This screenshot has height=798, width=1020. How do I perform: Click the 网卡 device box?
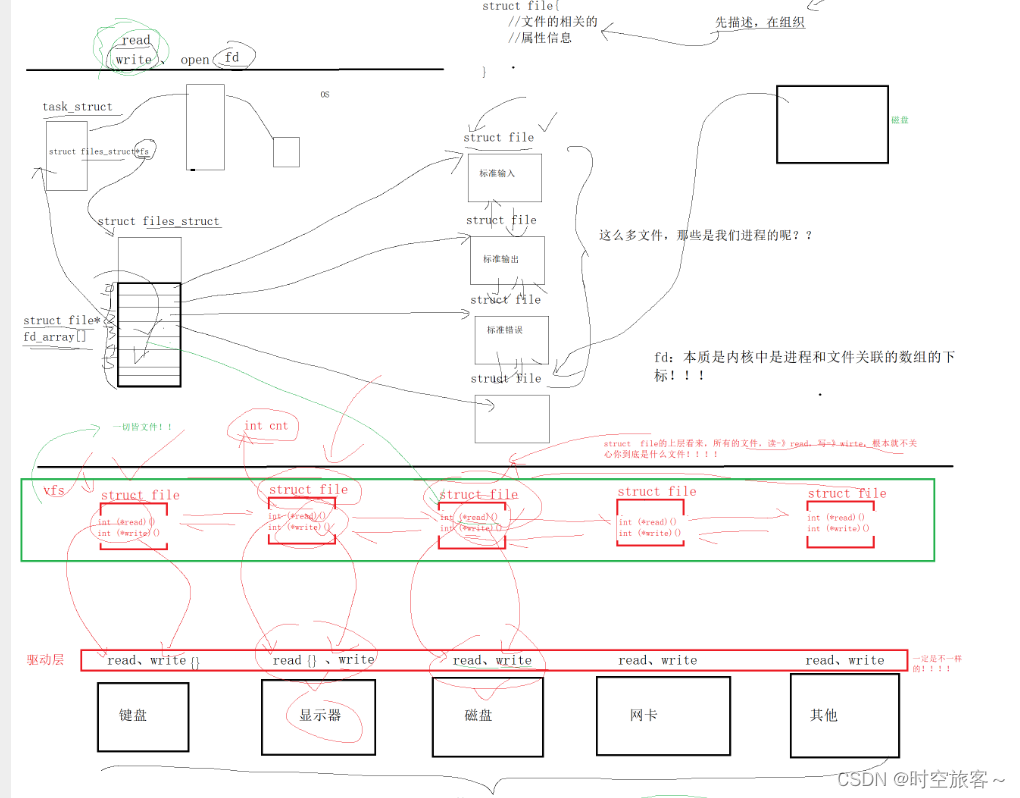(x=664, y=716)
